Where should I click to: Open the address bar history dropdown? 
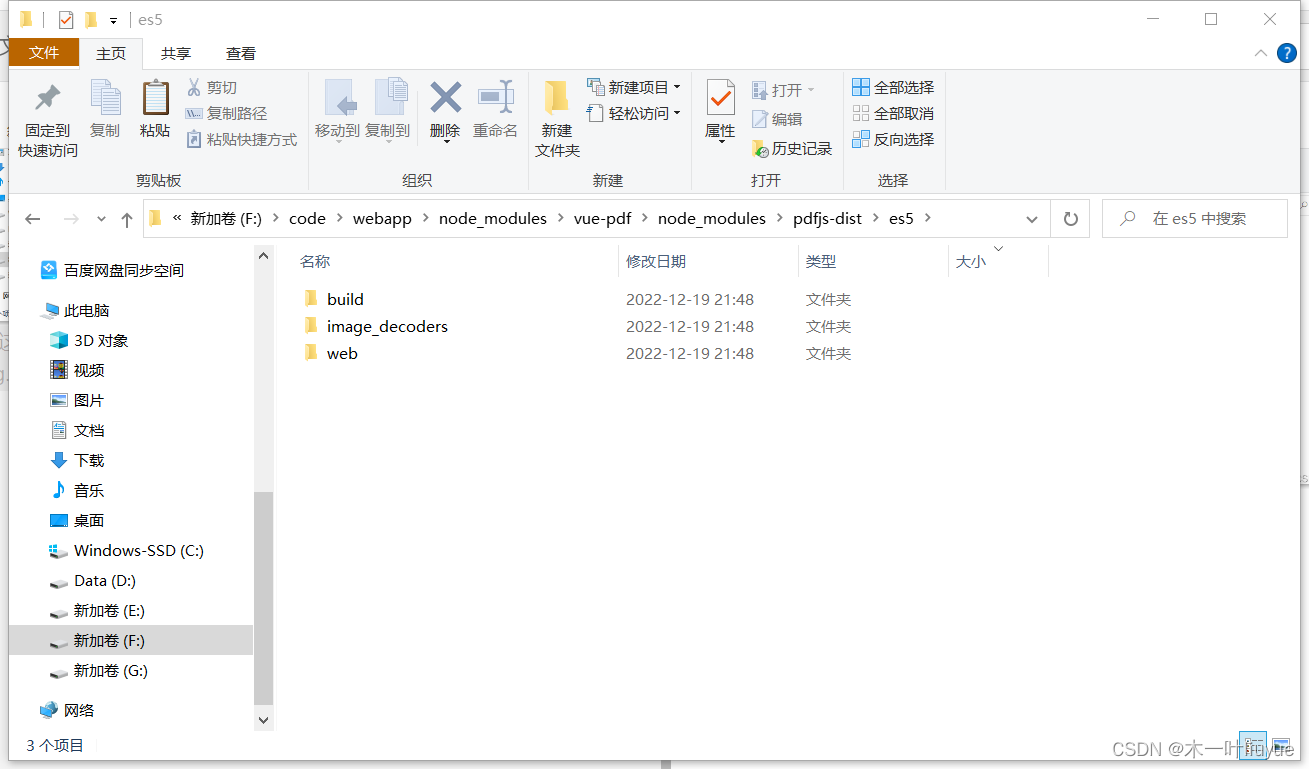click(x=1032, y=219)
